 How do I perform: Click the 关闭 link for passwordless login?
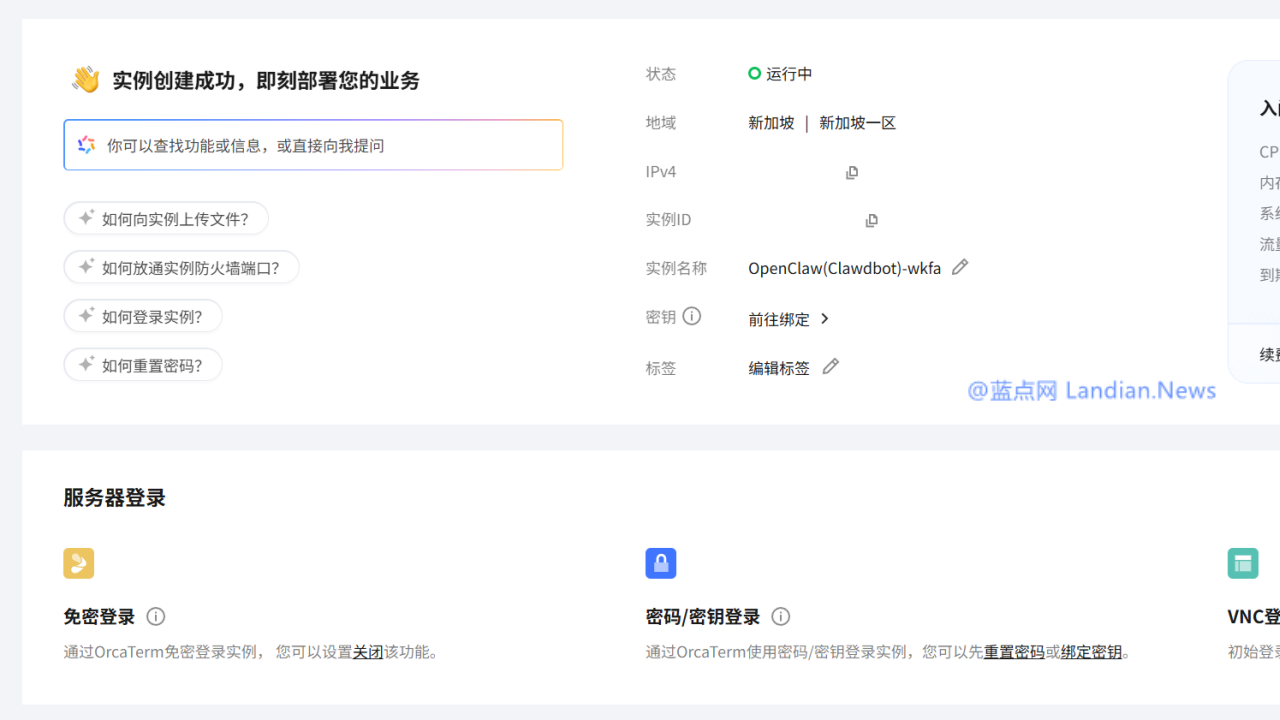[368, 651]
